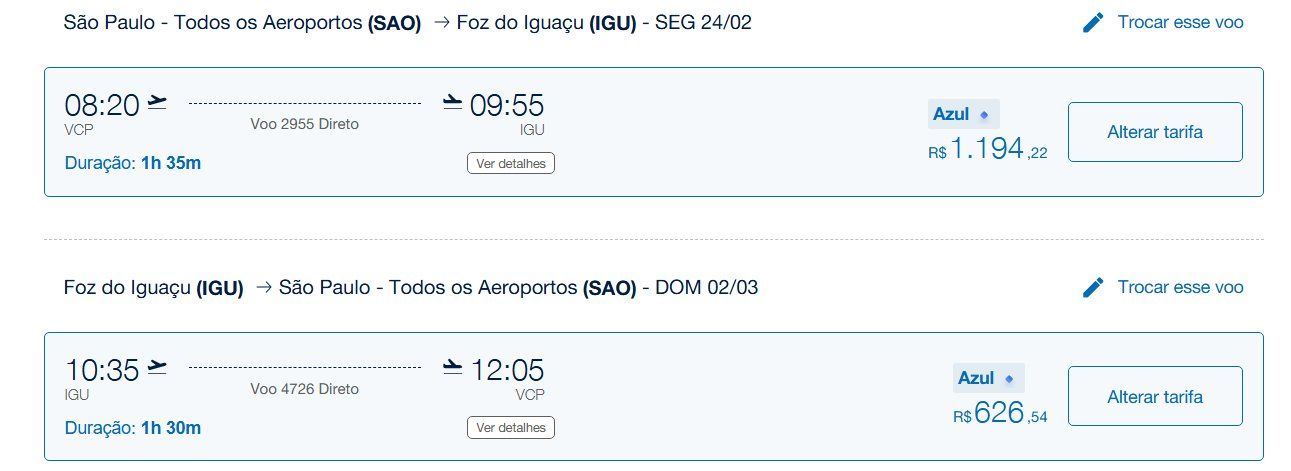
Task: Select the Azul fare badge priced 1.194,22
Action: pyautogui.click(x=964, y=114)
